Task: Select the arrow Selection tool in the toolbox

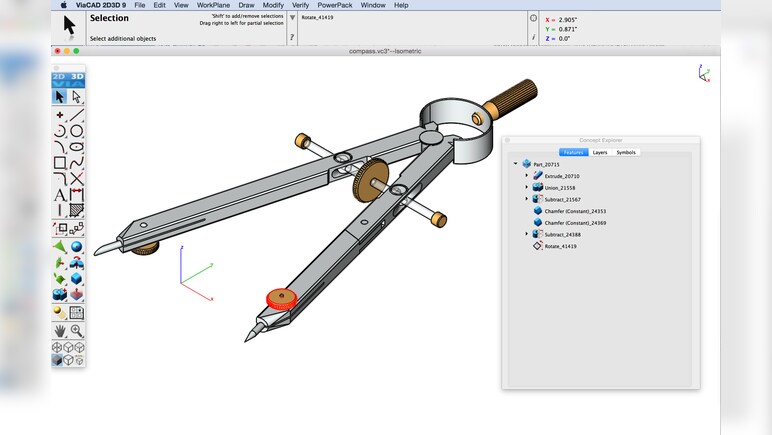Action: [x=59, y=97]
